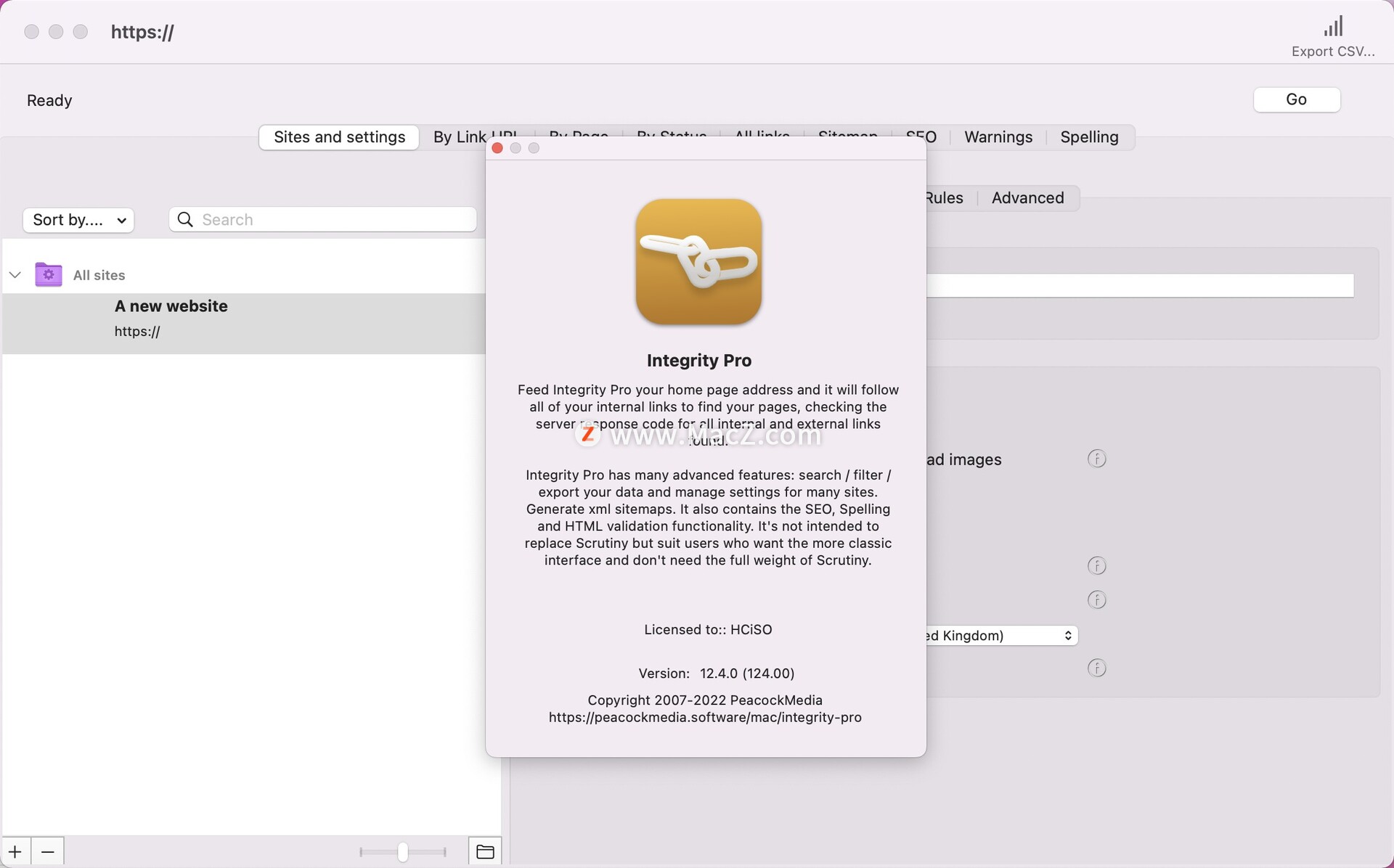1394x868 pixels.
Task: Click the minus icon to remove a site
Action: coord(48,851)
